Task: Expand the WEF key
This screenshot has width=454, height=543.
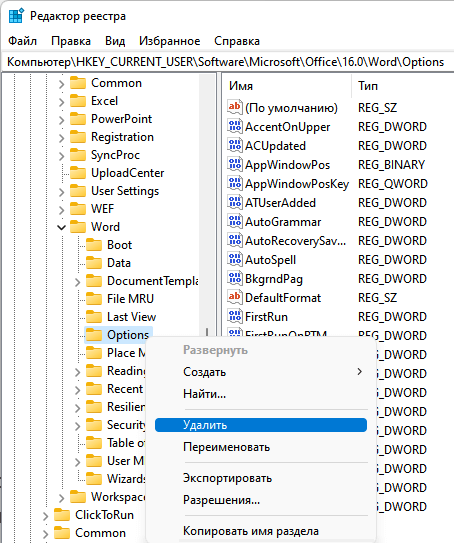Action: point(61,210)
